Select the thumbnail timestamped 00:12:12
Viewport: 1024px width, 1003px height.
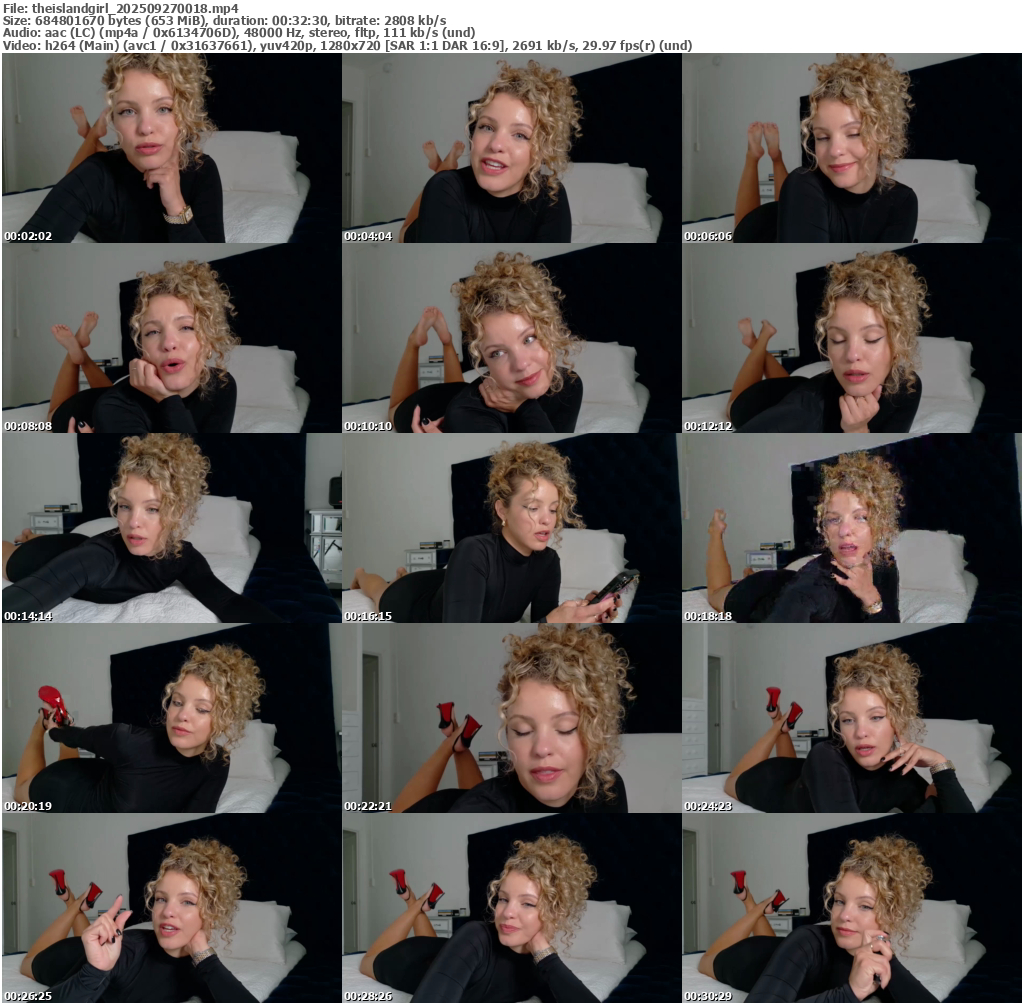pos(852,338)
